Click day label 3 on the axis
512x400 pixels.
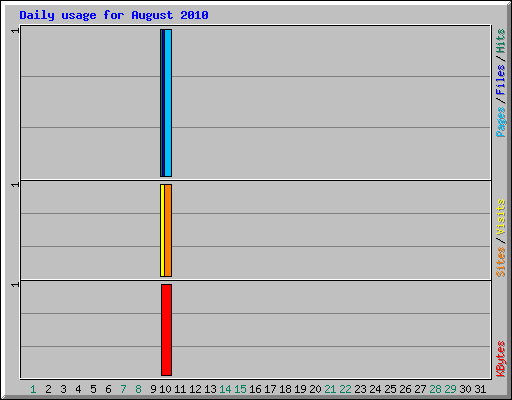(x=63, y=389)
